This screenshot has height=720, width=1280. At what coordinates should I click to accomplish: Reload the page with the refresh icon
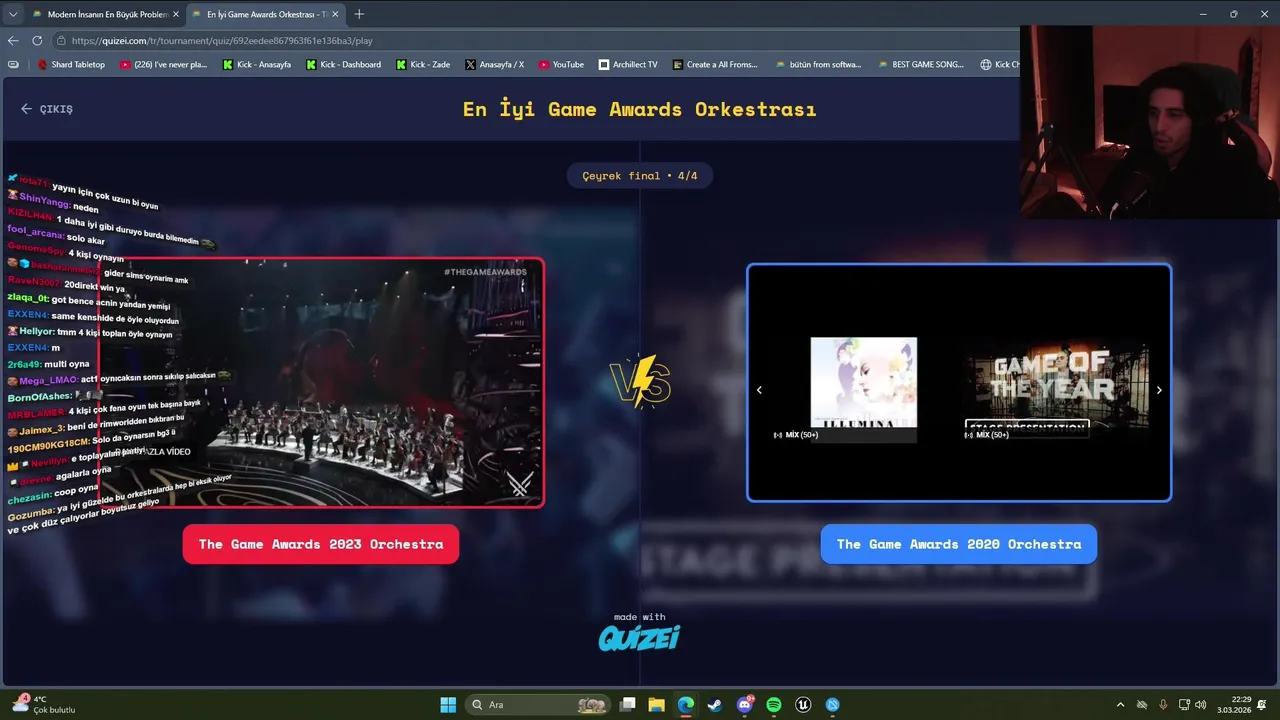tap(37, 41)
